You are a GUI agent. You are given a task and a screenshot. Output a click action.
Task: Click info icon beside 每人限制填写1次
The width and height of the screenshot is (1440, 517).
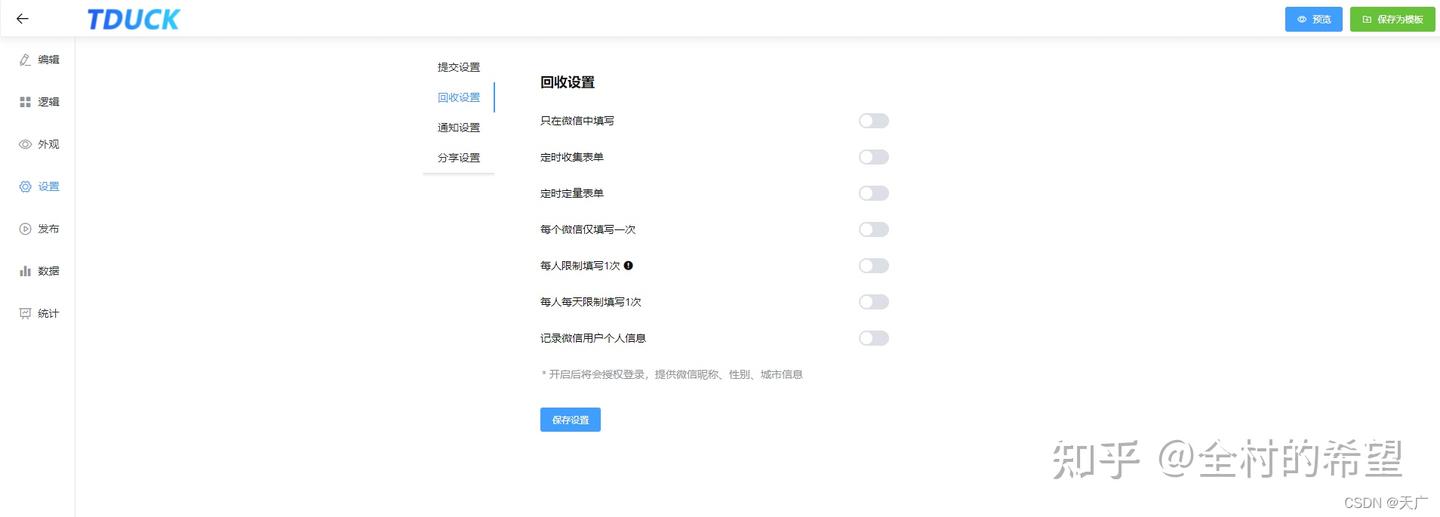coord(629,266)
